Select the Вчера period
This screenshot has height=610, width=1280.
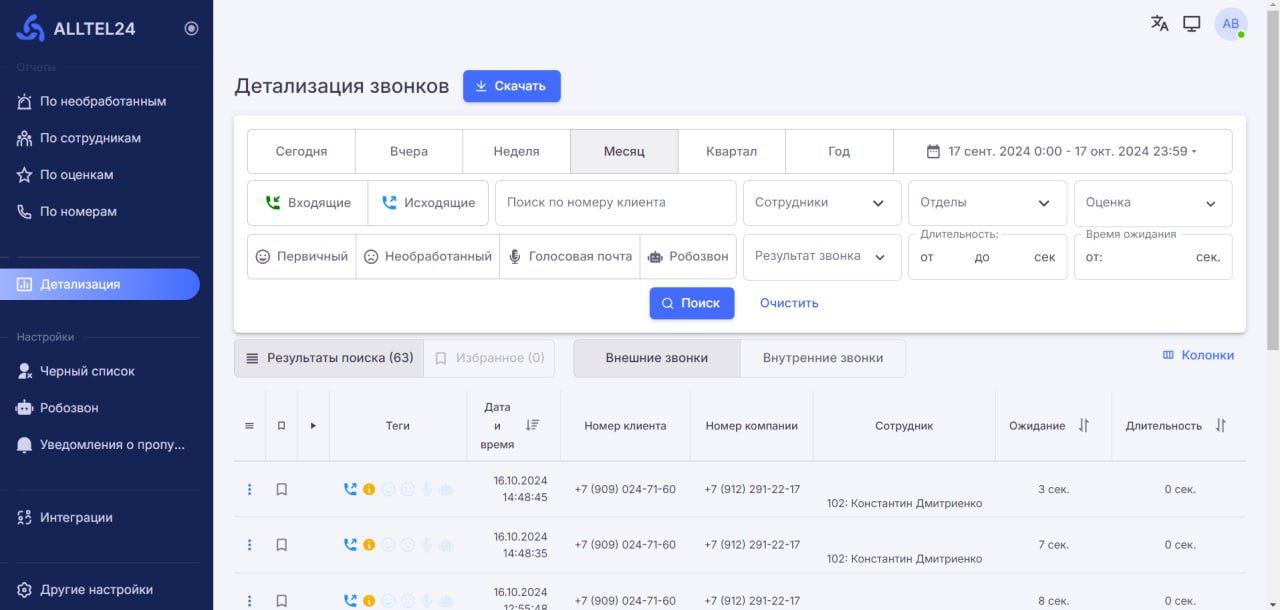409,152
